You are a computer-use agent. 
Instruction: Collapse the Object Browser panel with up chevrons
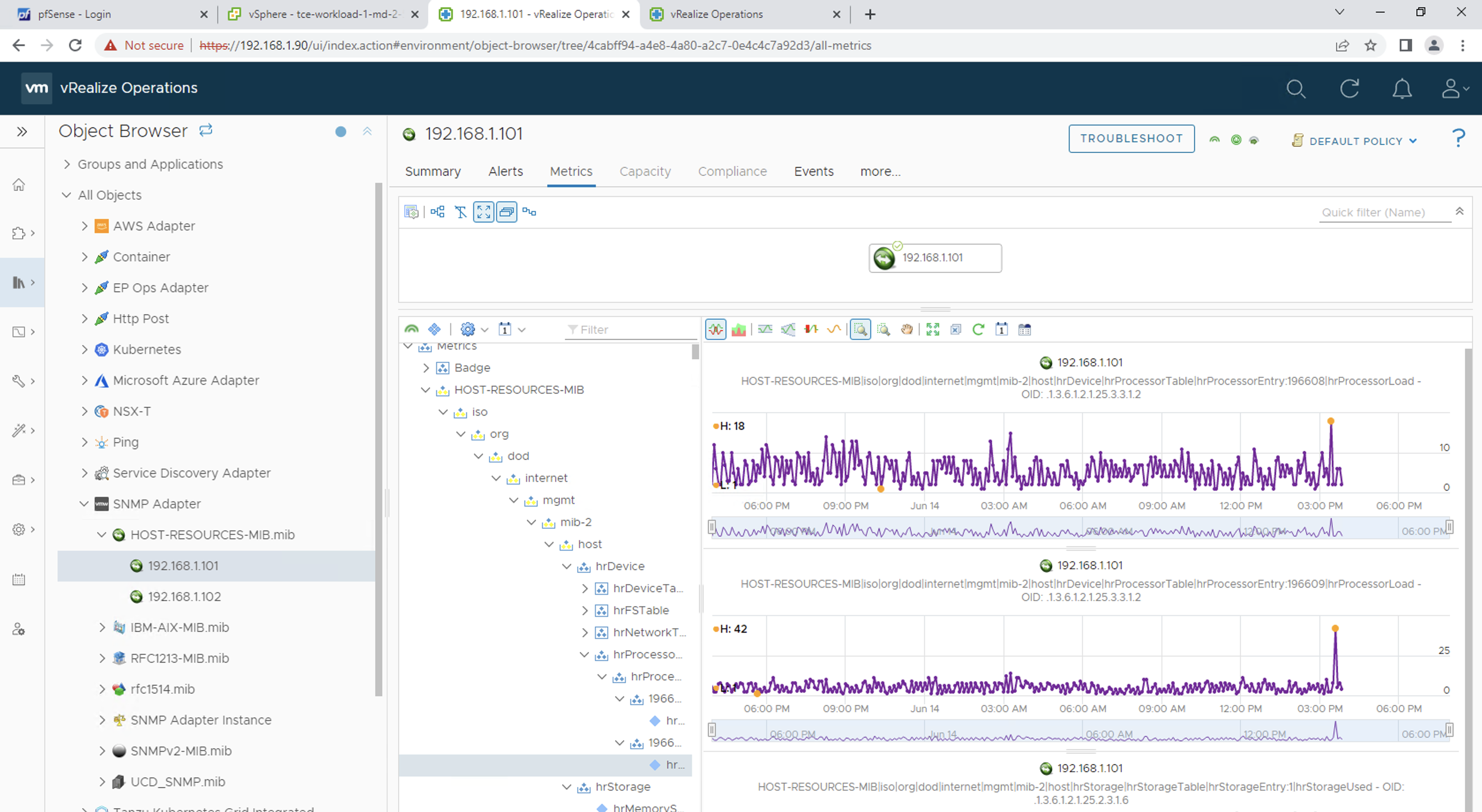[x=367, y=132]
